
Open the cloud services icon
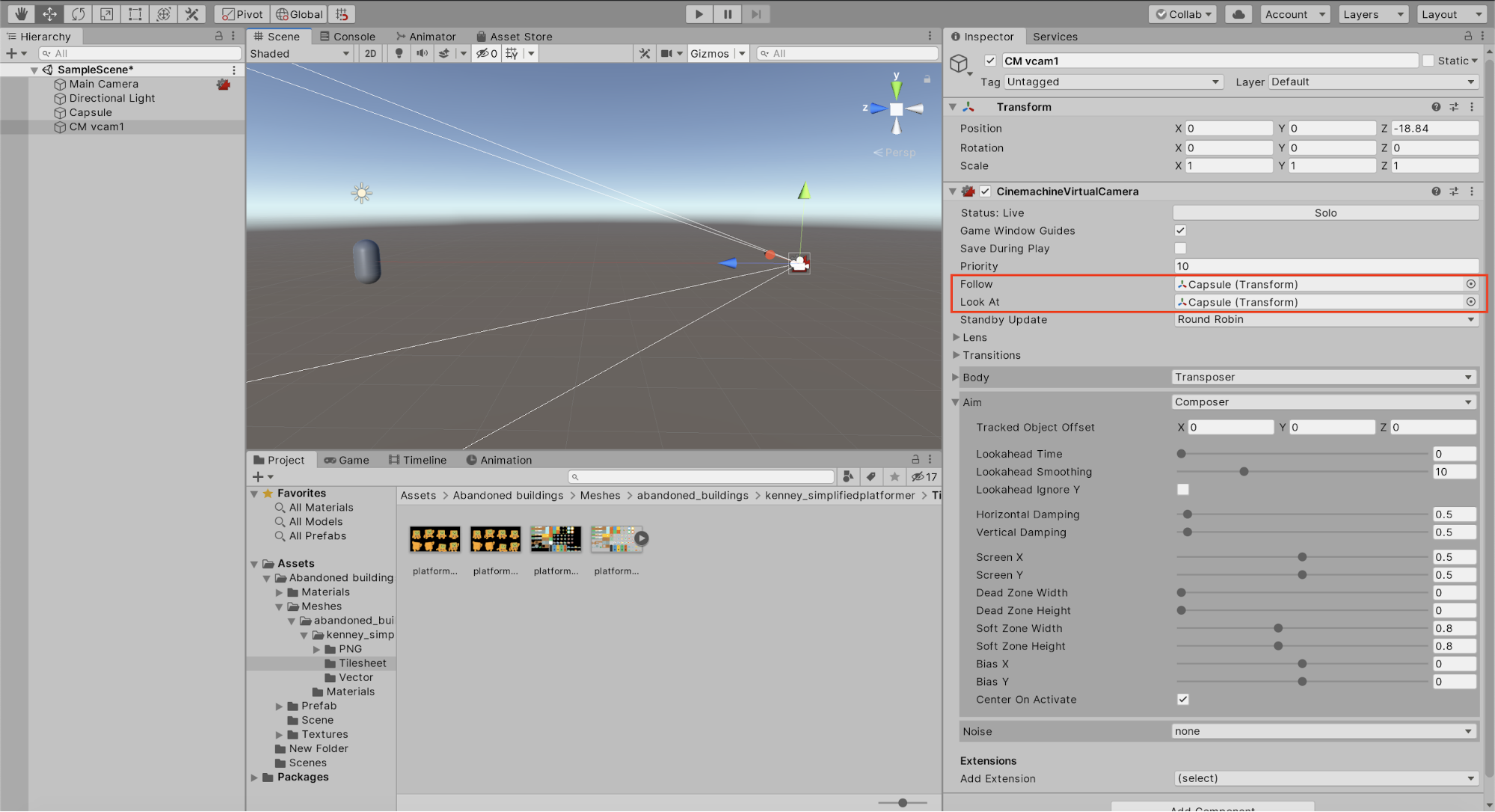(1238, 13)
